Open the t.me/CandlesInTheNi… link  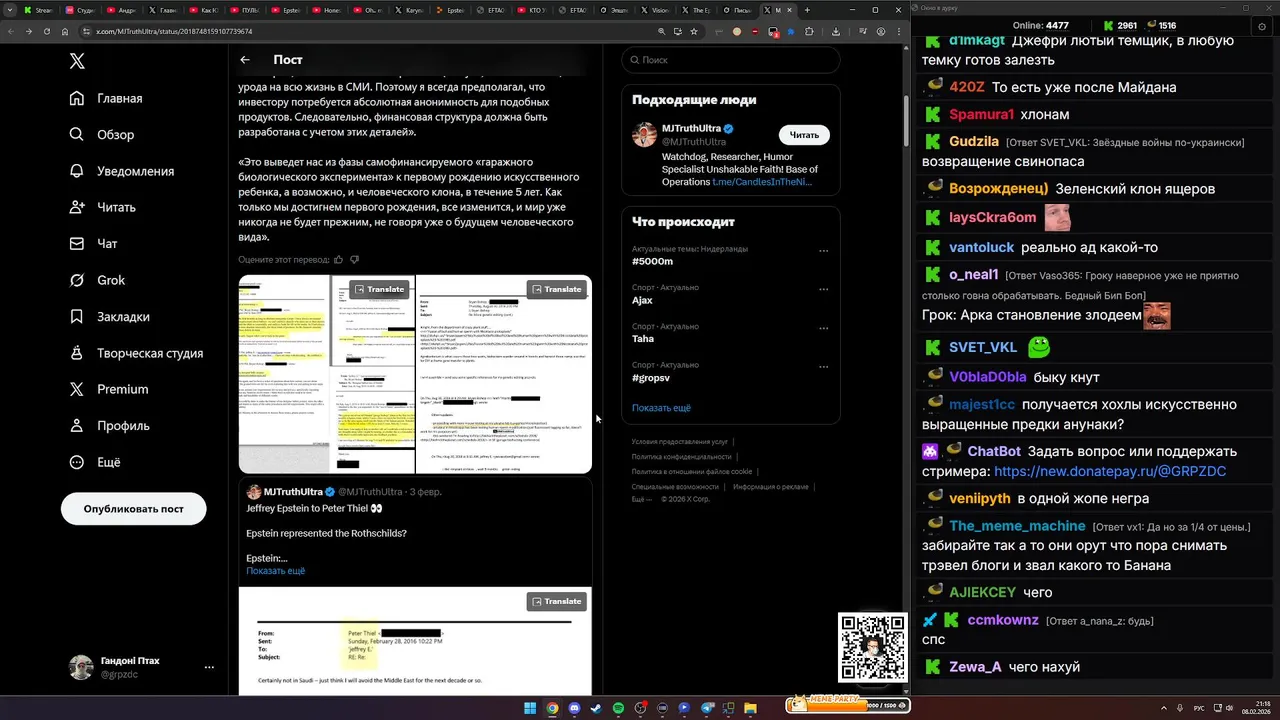pos(762,182)
